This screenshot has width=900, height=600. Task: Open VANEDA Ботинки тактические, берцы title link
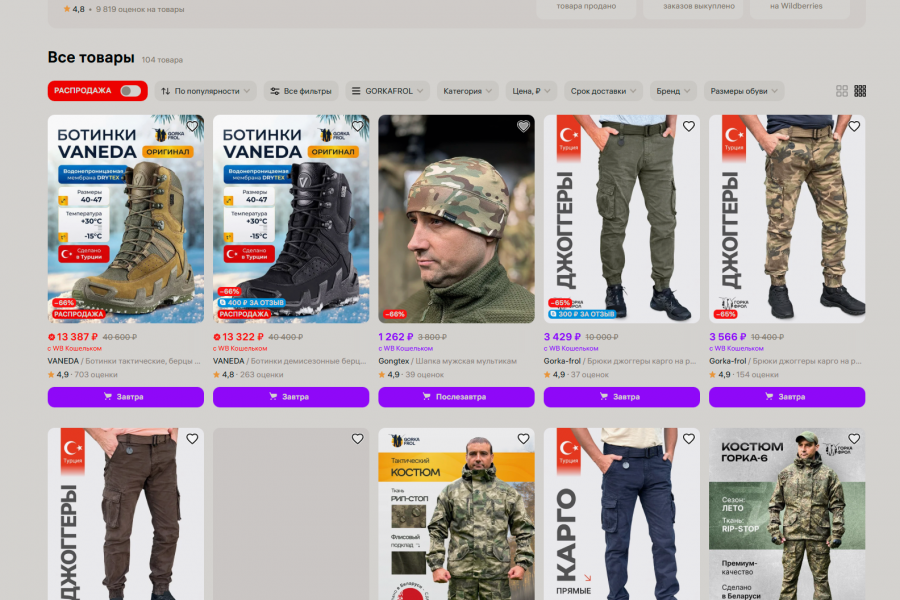[124, 361]
